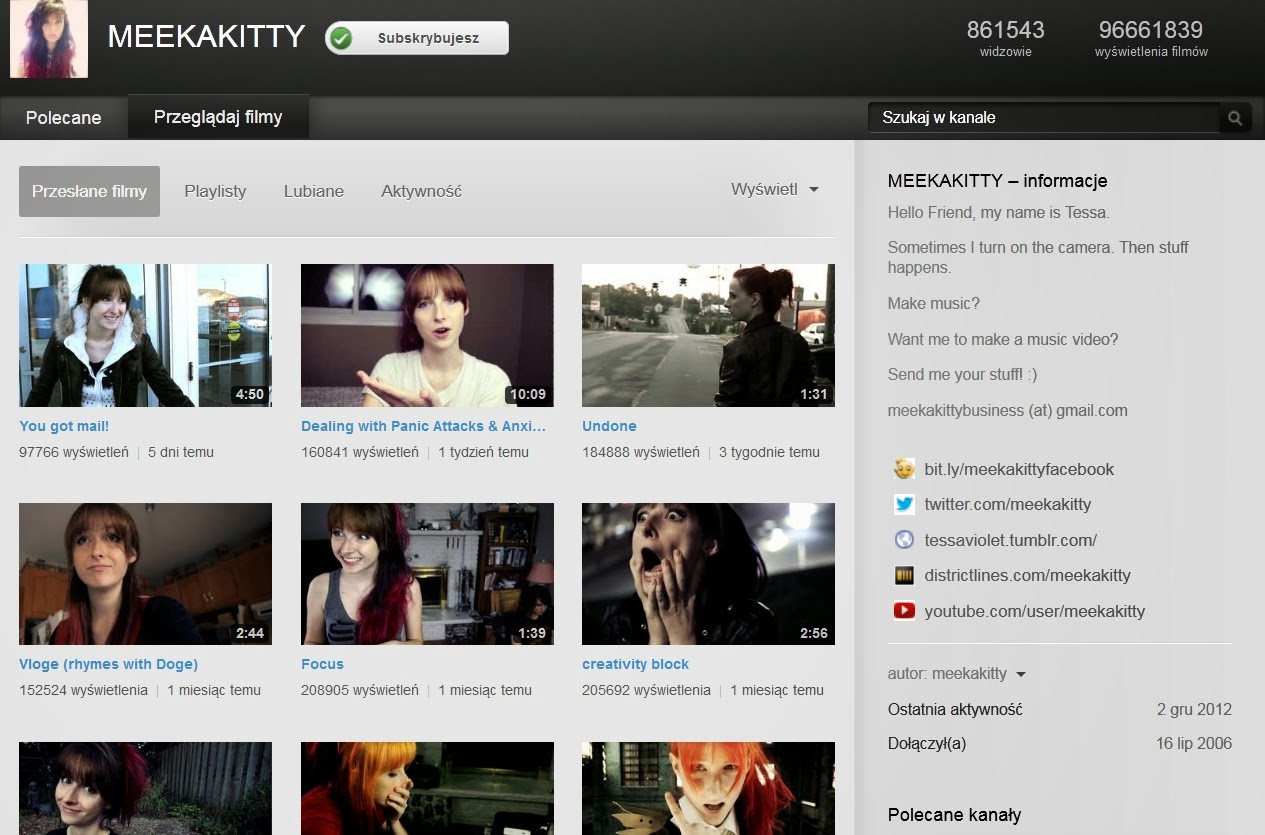Click the Dołączył(a) 16 lip 2006 date
Viewport: 1265px width, 835px height.
tap(1194, 743)
